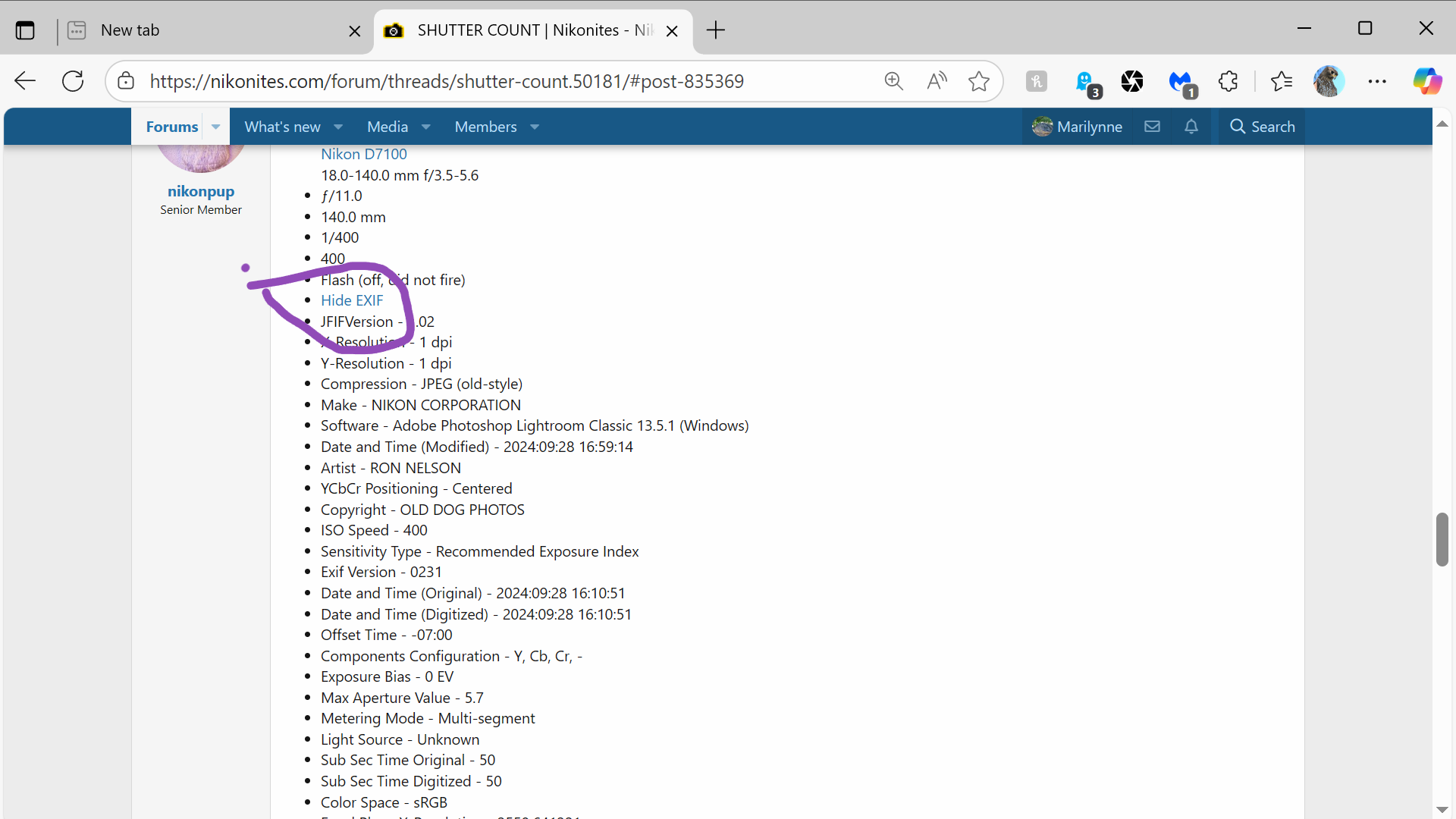Viewport: 1456px width, 819px height.
Task: Expand the Forums dropdown arrow
Action: (x=216, y=127)
